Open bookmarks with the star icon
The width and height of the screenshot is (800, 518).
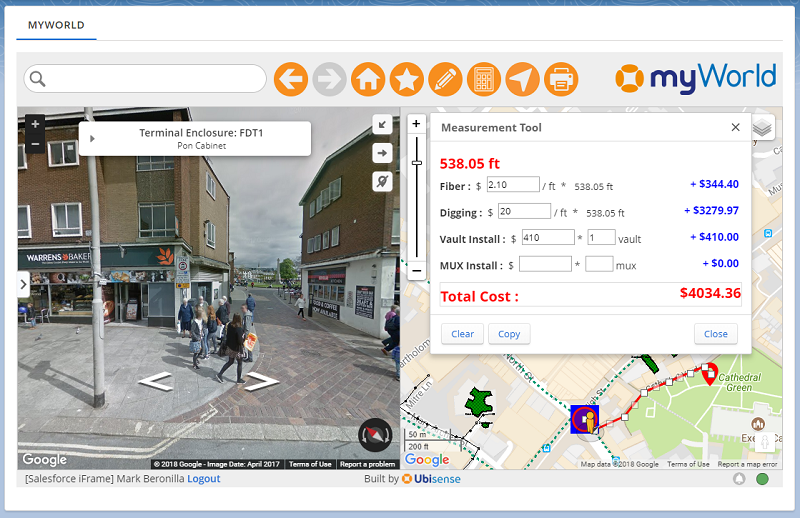coord(406,79)
